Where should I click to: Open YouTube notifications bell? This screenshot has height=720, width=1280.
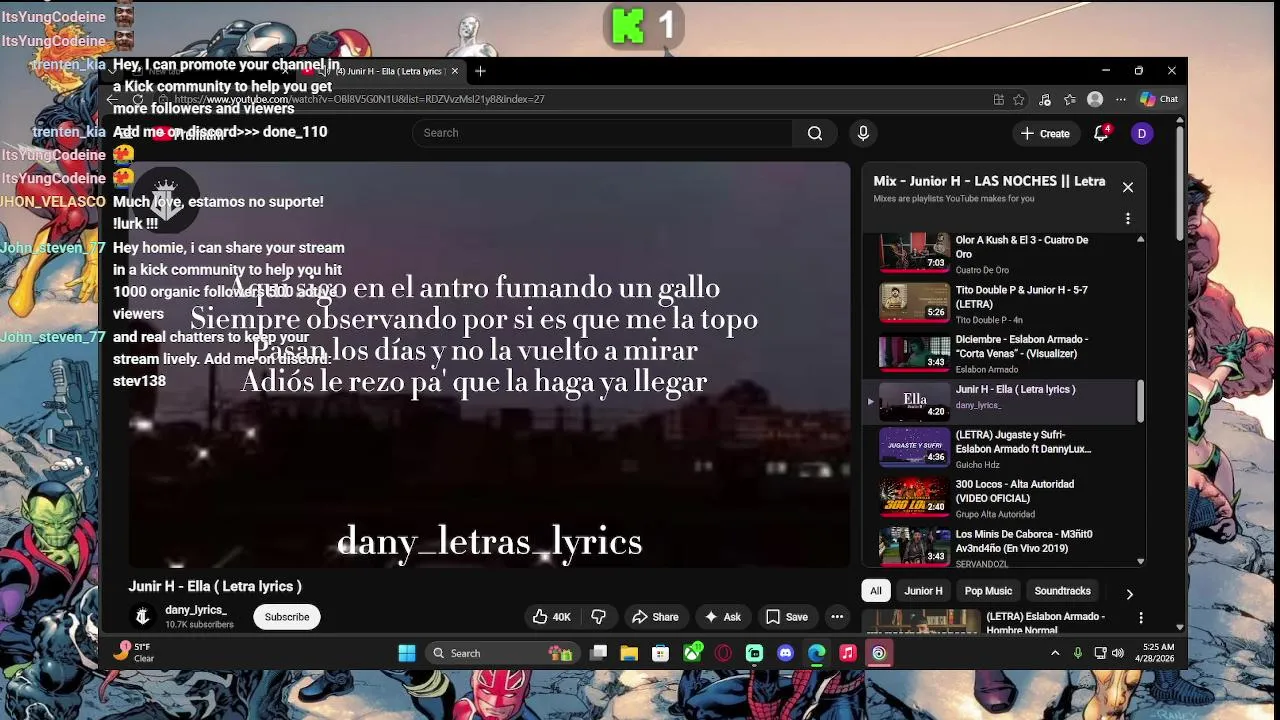1101,133
